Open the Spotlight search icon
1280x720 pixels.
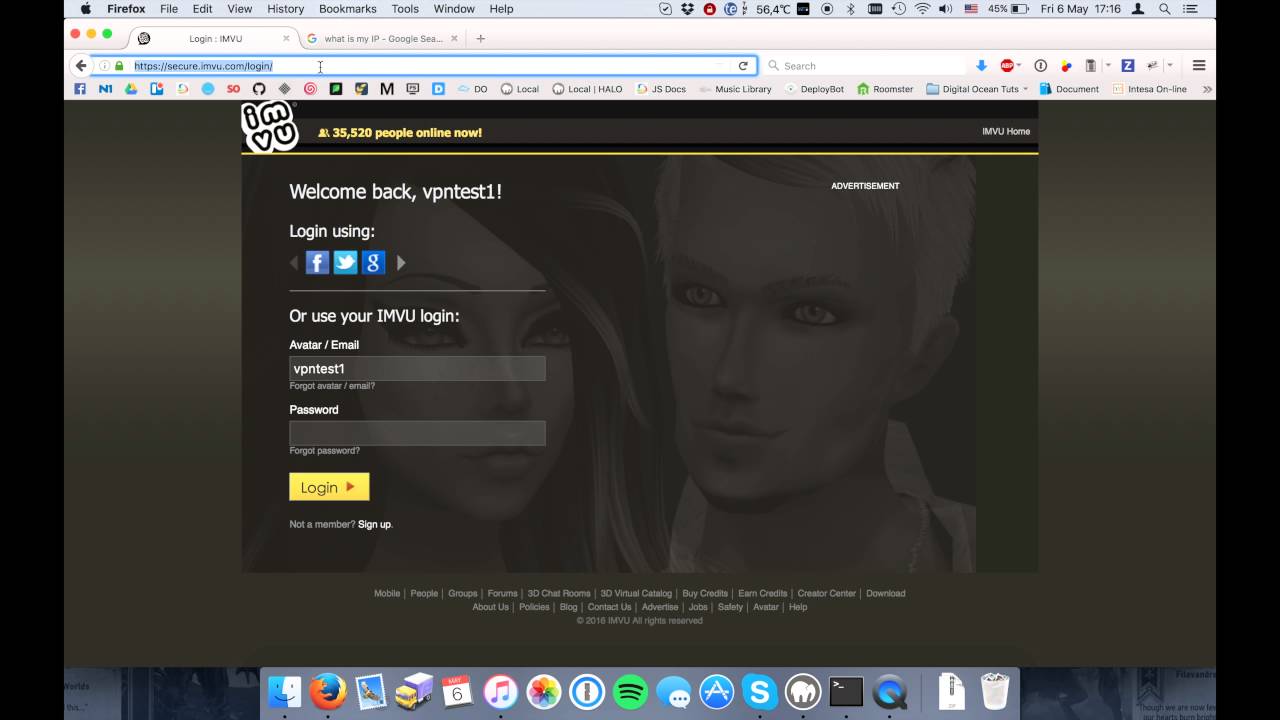1165,9
